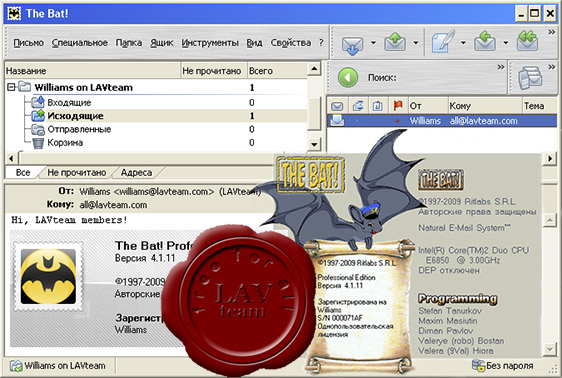Switch to the Адреса tab
The width and height of the screenshot is (562, 378).
(136, 173)
